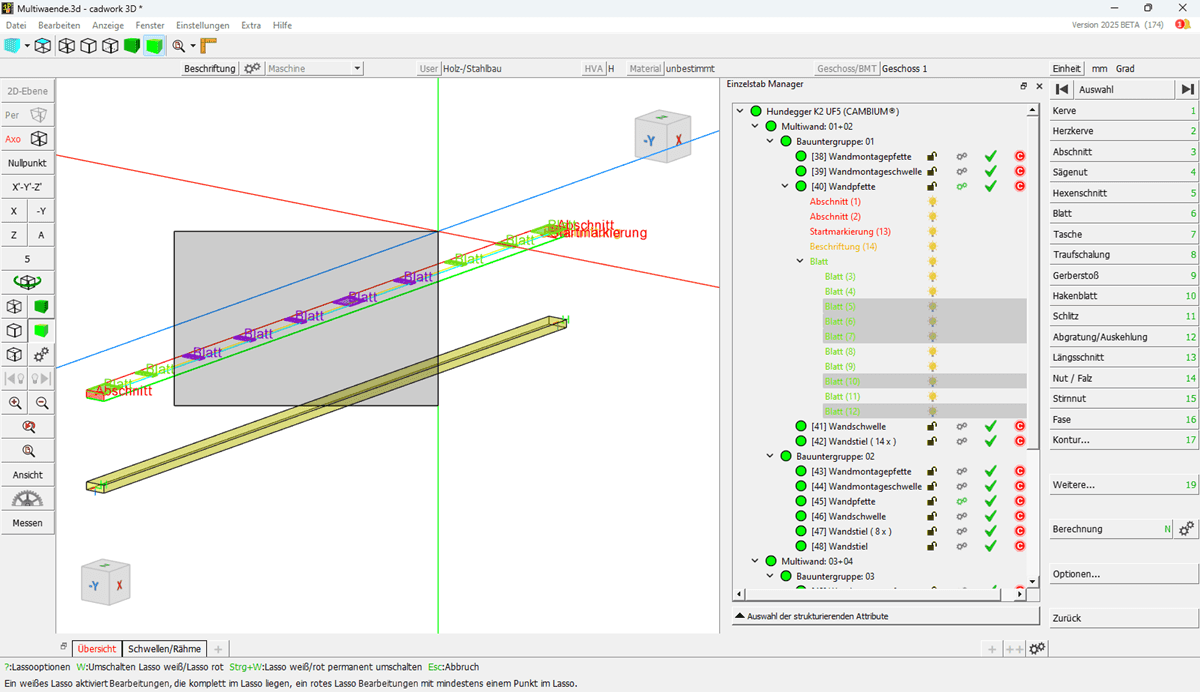Toggle visibility bulb for Blatt (12)
Viewport: 1200px width, 692px height.
[932, 412]
